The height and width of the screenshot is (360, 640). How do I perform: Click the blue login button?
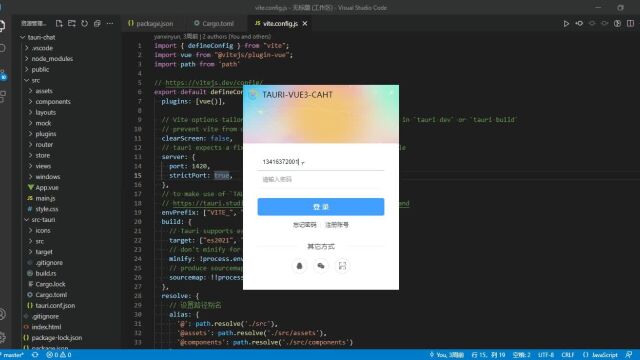click(321, 207)
